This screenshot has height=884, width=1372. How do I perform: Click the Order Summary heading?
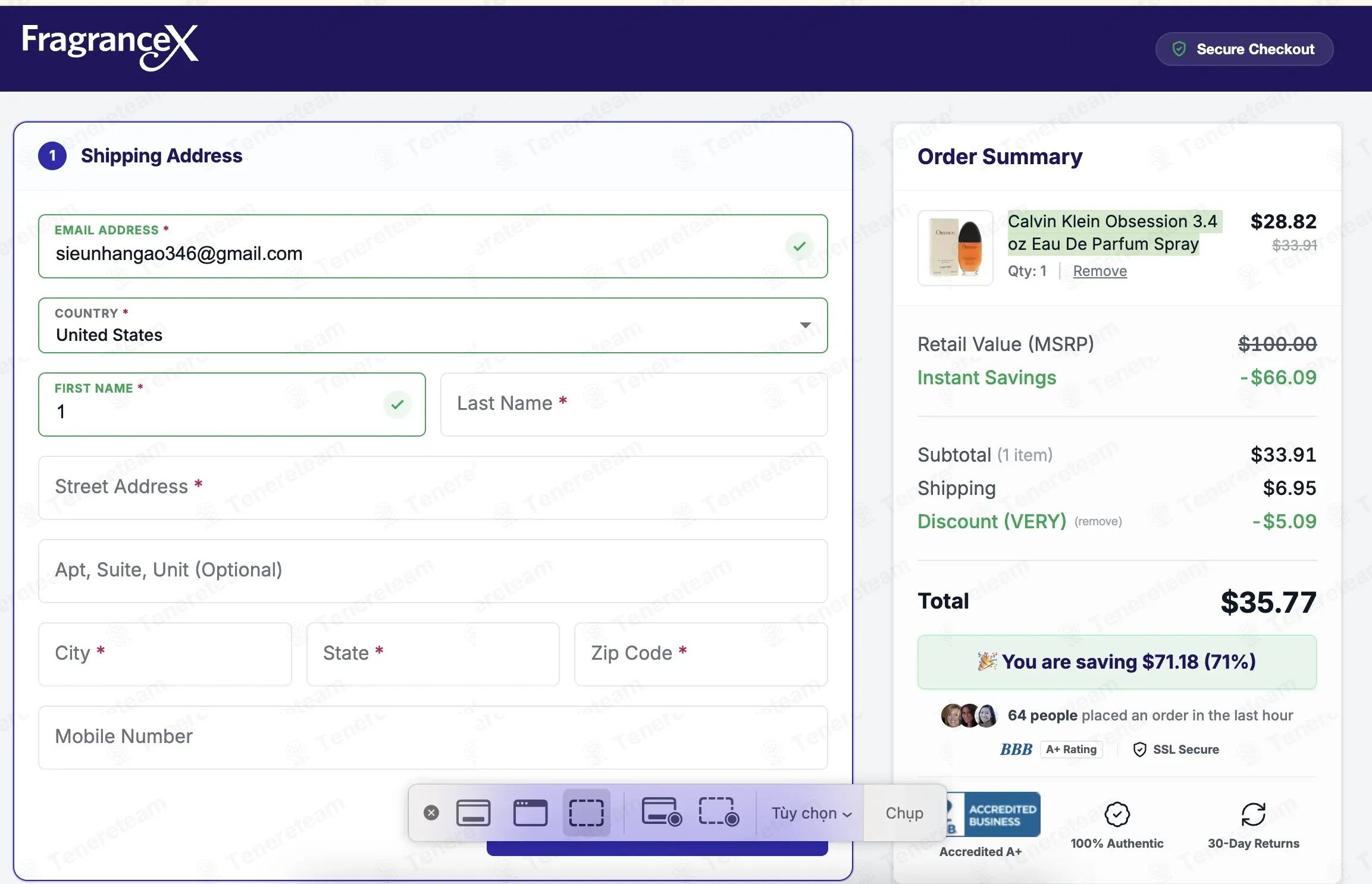(1000, 156)
